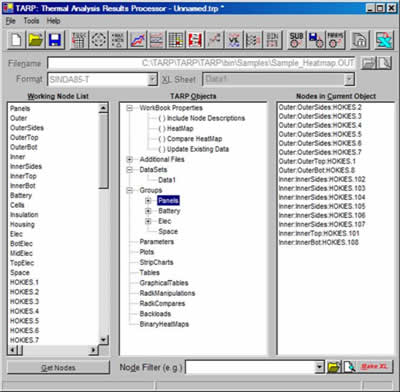The image size is (400, 392).
Task: Click up arrow of Working Node List scrollbar
Action: click(104, 108)
